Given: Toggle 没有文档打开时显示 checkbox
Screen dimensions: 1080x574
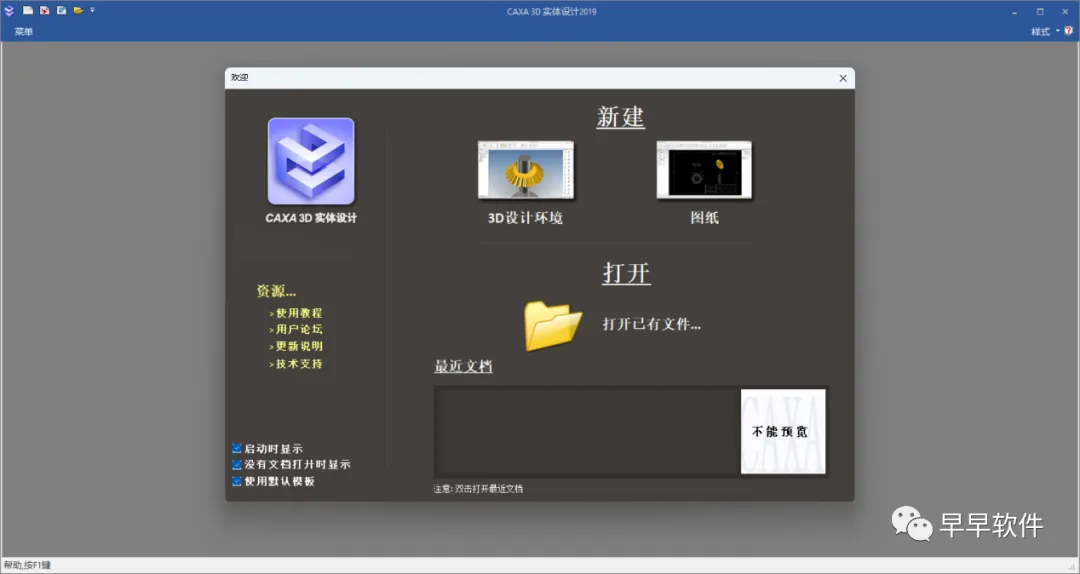Looking at the screenshot, I should point(237,465).
